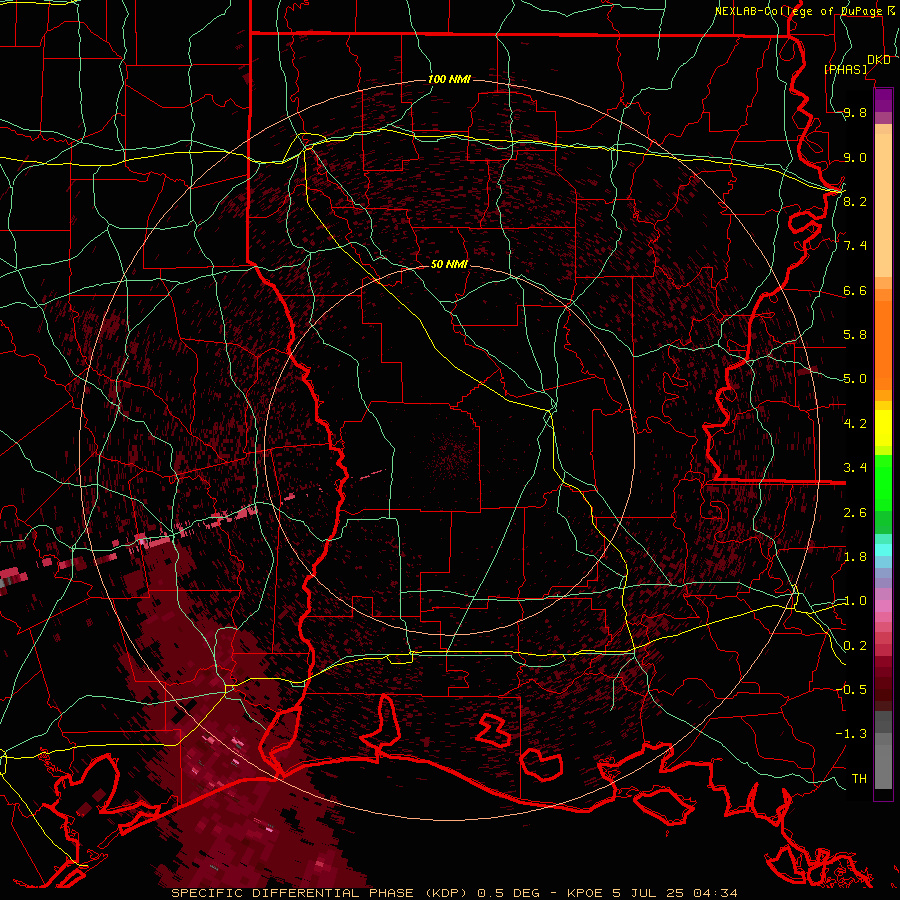The image size is (900, 900).
Task: Click the 6.6 value on the color scale
Action: click(x=855, y=290)
